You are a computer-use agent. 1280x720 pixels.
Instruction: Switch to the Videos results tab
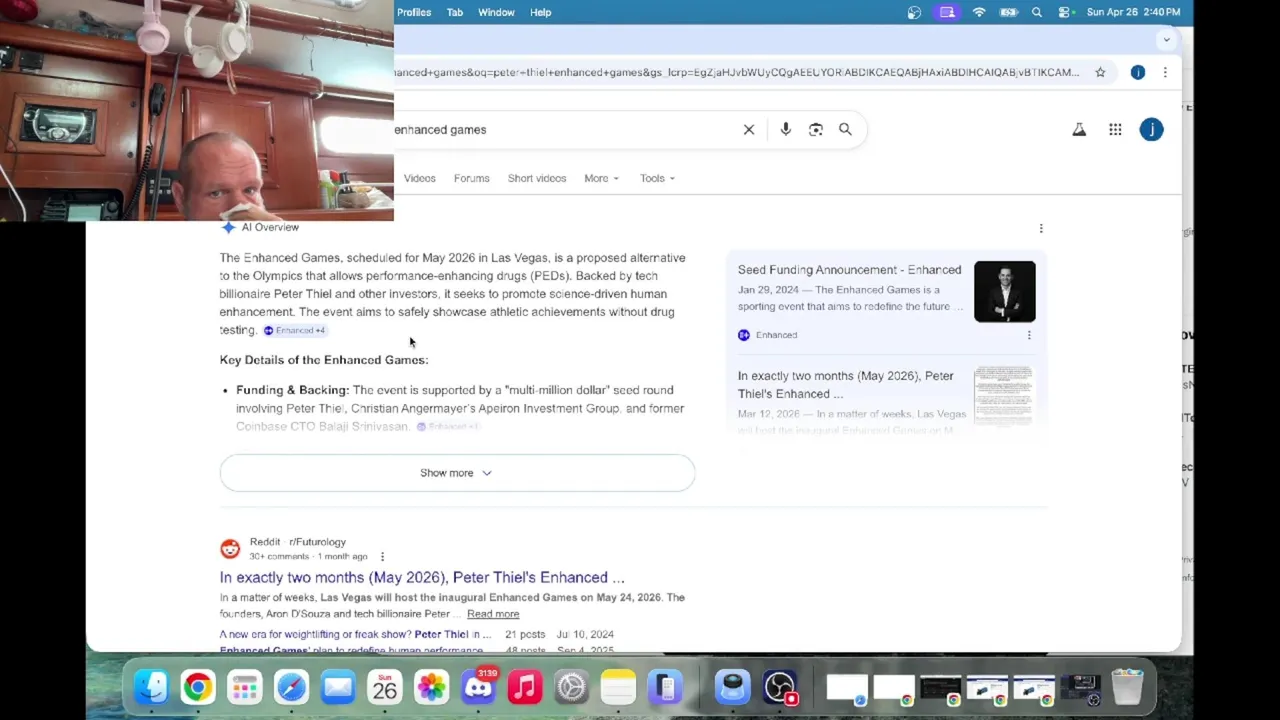point(420,178)
